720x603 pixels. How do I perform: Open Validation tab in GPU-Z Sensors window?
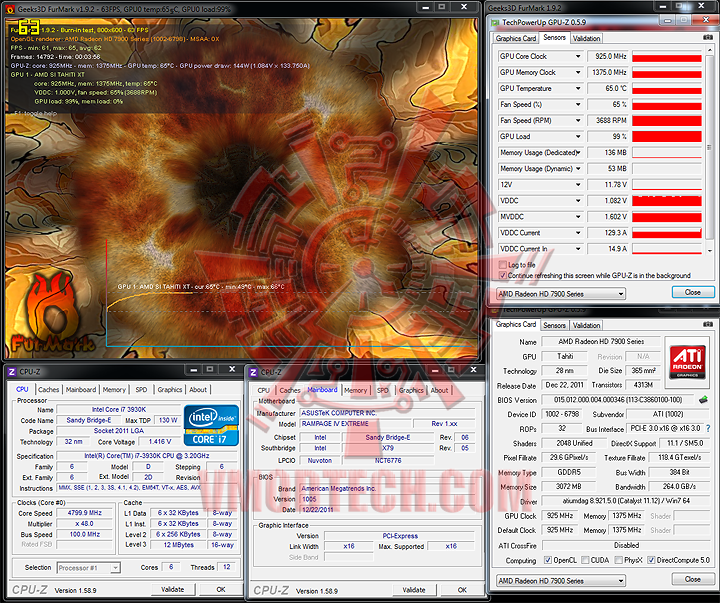point(586,39)
